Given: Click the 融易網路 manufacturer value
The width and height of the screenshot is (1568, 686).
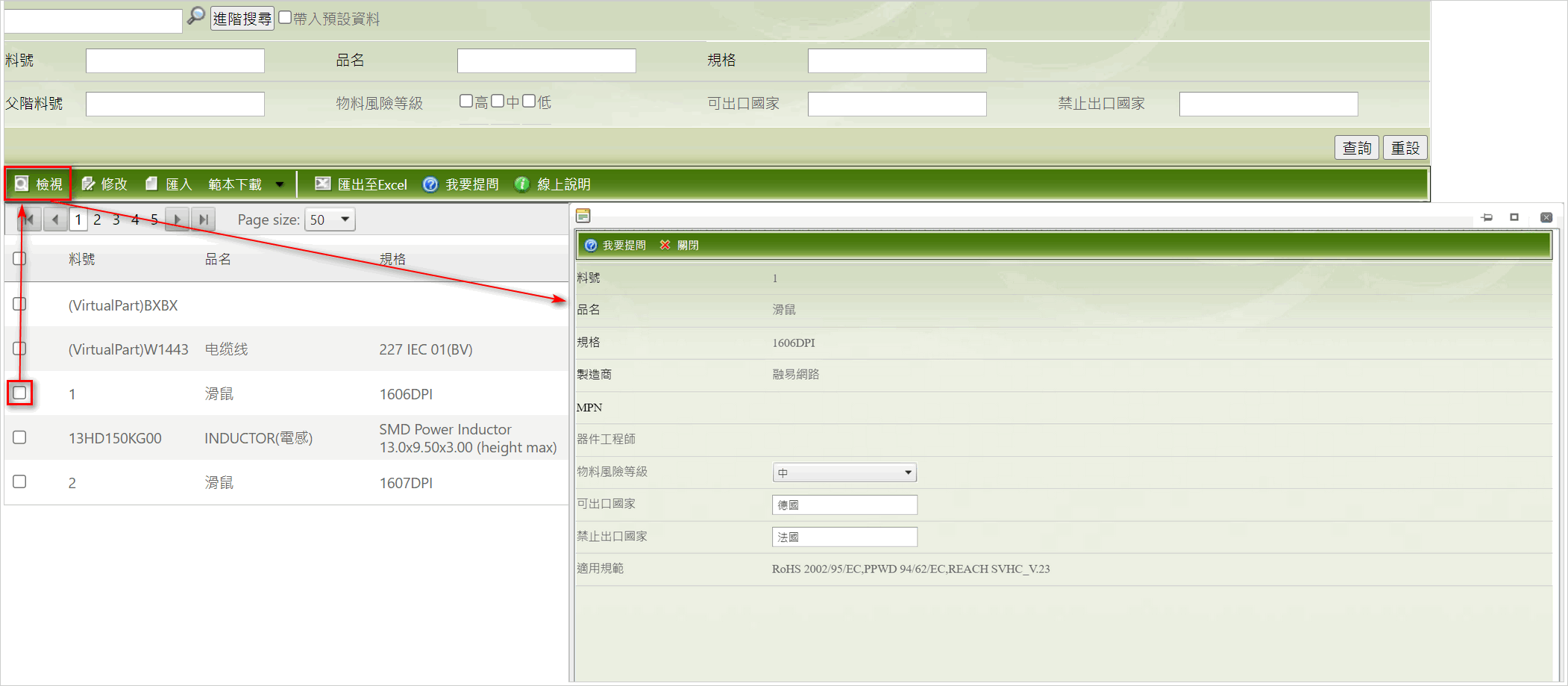Looking at the screenshot, I should click(796, 374).
